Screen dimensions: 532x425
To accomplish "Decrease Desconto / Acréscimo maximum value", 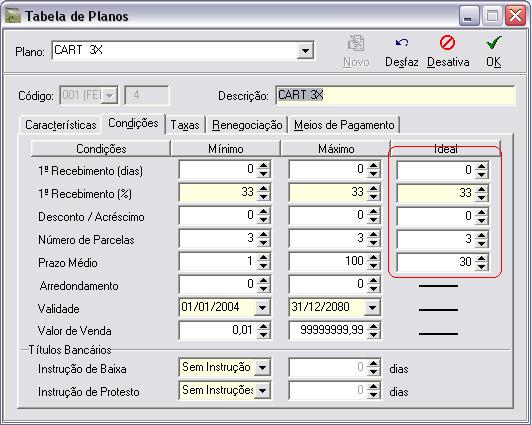I will [373, 219].
